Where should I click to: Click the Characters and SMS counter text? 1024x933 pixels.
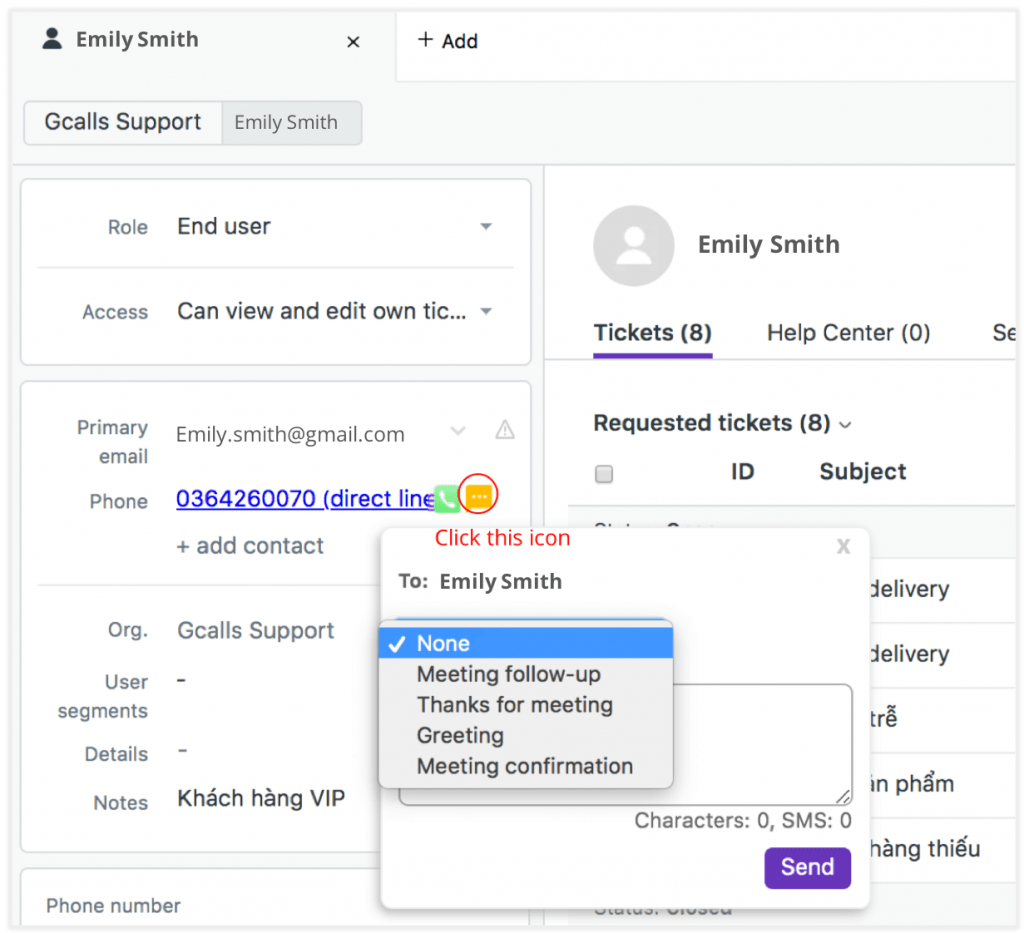click(x=743, y=821)
